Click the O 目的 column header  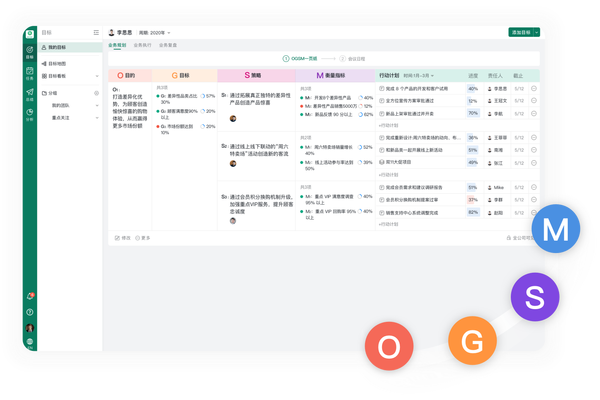point(130,75)
